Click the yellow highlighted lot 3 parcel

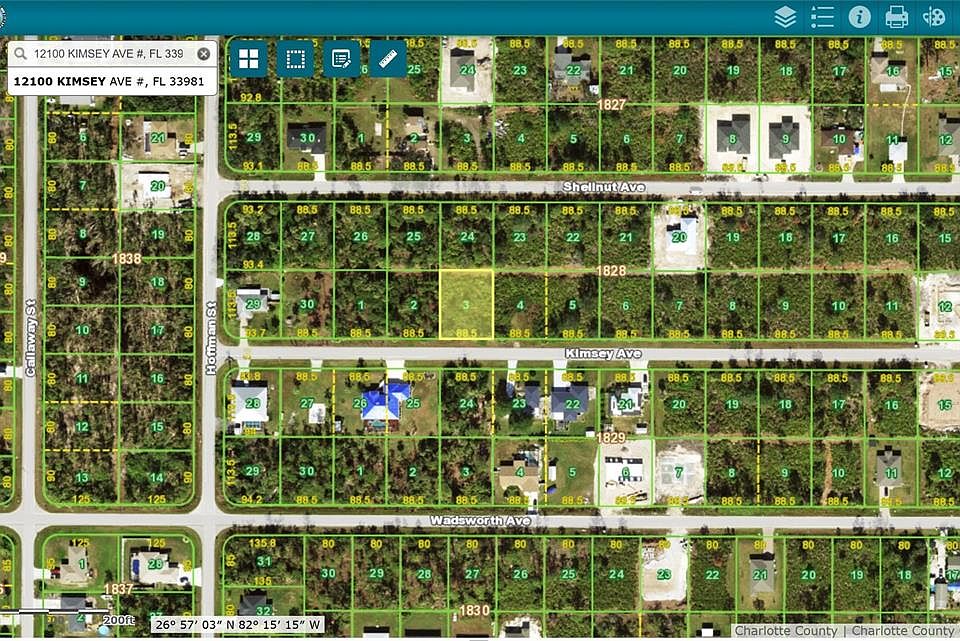467,304
